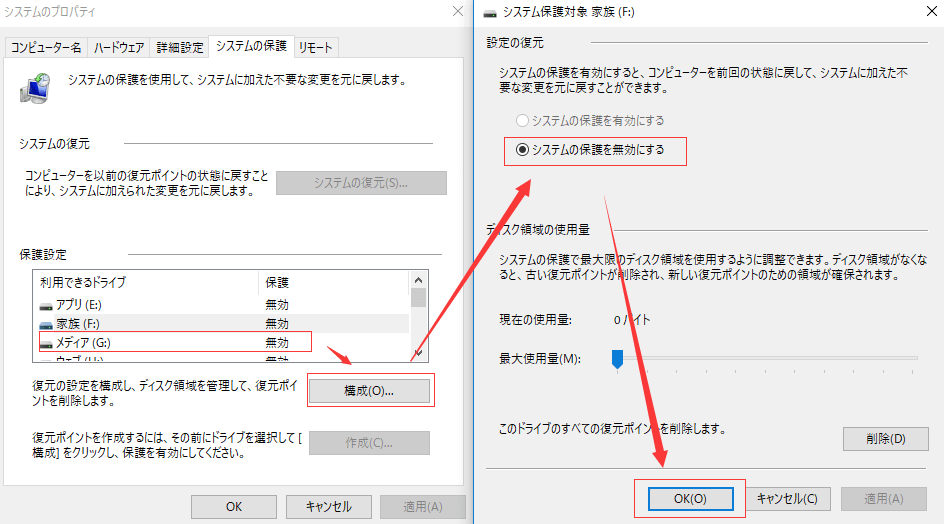
Task: Click the 無効 status of アプリ (E:)
Action: (x=277, y=305)
